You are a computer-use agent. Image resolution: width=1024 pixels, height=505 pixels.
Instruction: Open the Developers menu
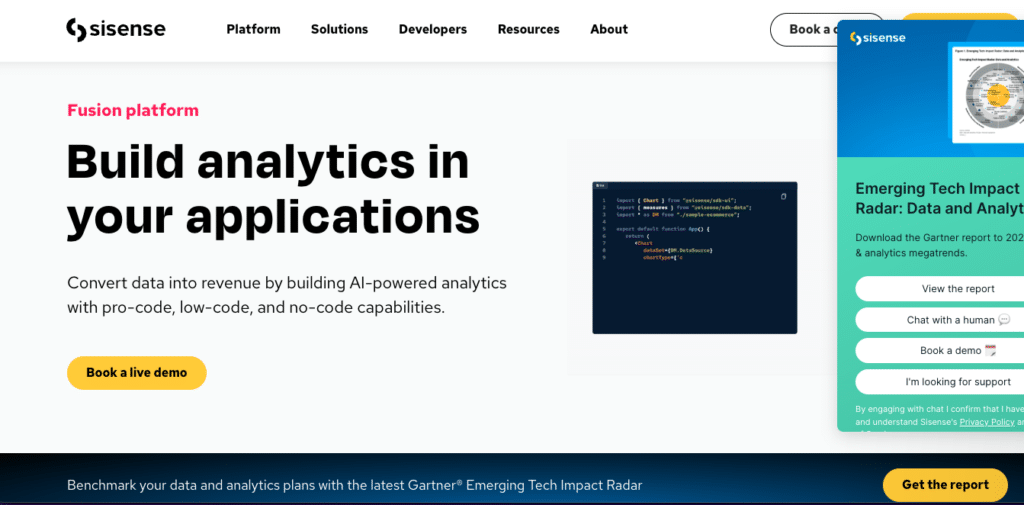433,29
